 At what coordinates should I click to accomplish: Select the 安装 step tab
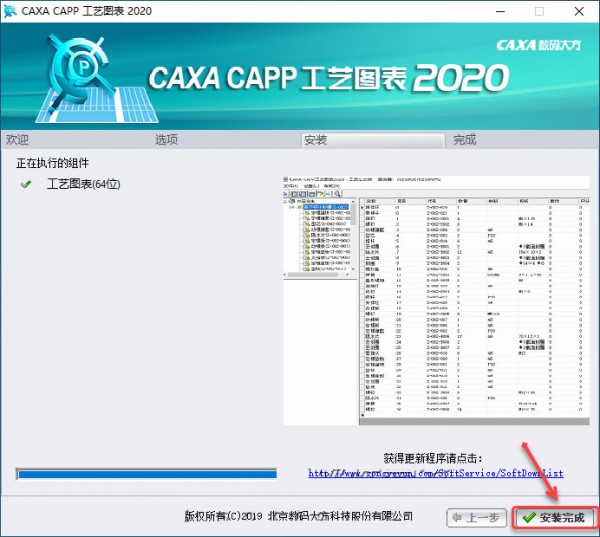pos(315,140)
